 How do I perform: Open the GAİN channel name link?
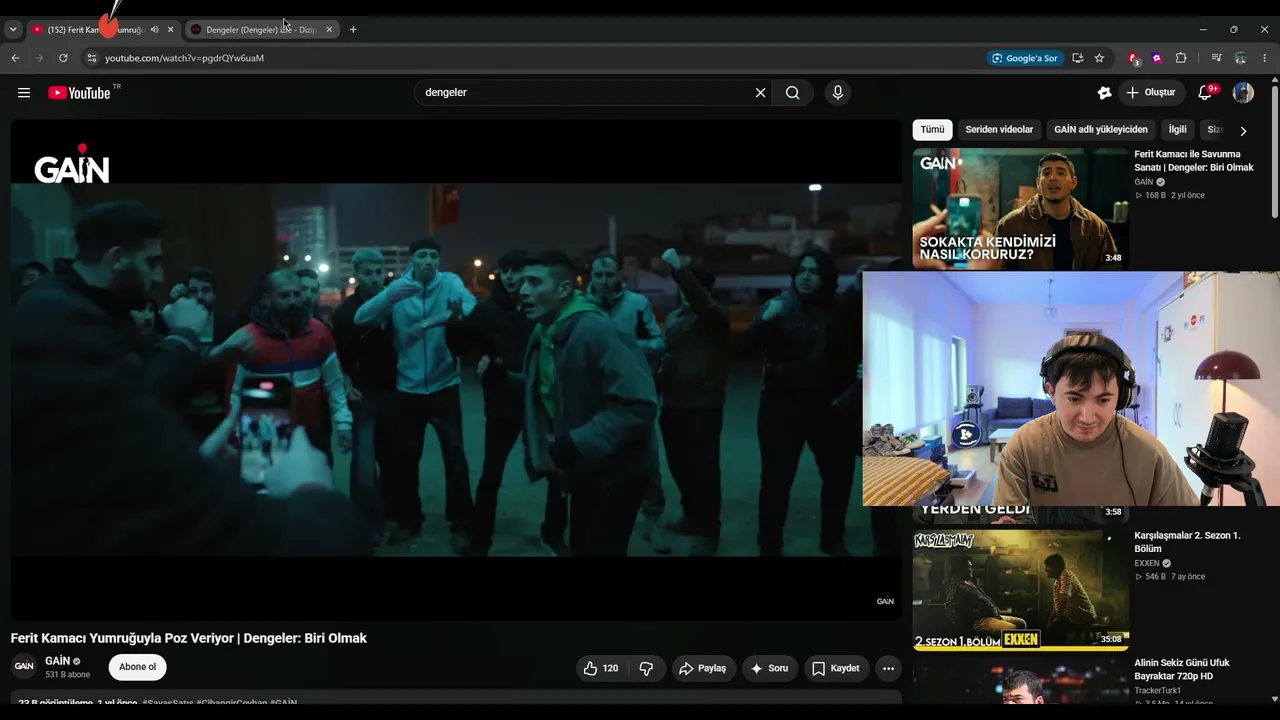pos(58,661)
